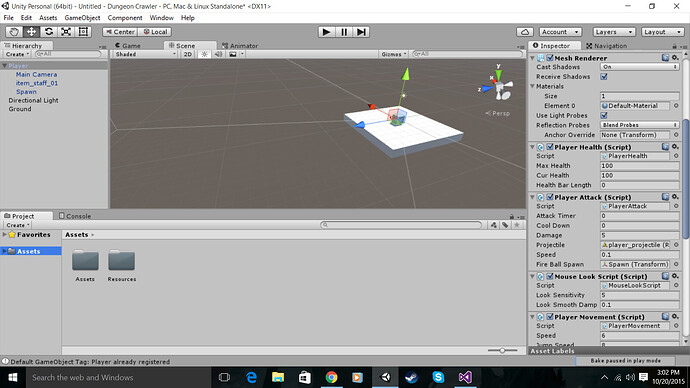Open the GameObject menu
The height and width of the screenshot is (388, 690).
point(82,18)
